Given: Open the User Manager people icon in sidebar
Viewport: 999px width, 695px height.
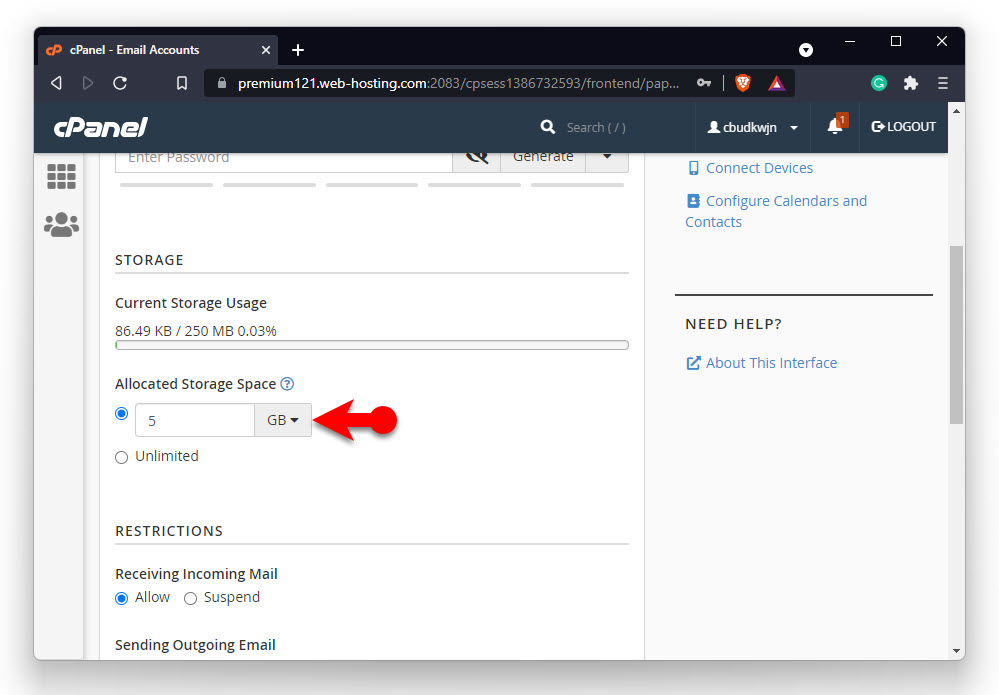Looking at the screenshot, I should coord(61,224).
